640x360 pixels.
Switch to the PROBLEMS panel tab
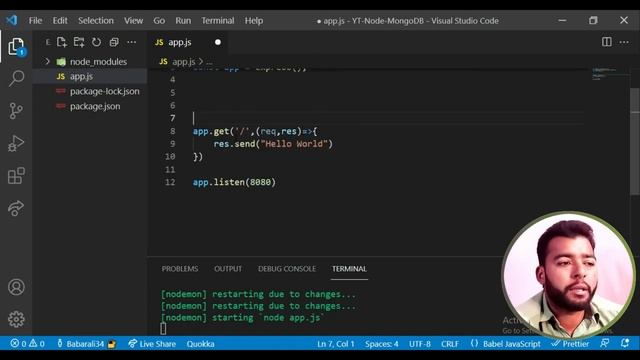(180, 269)
